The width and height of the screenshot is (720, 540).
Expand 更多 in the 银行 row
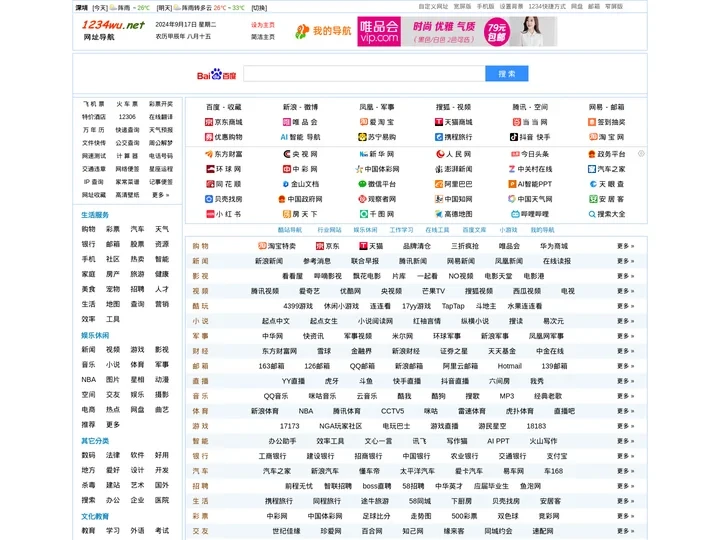point(625,456)
